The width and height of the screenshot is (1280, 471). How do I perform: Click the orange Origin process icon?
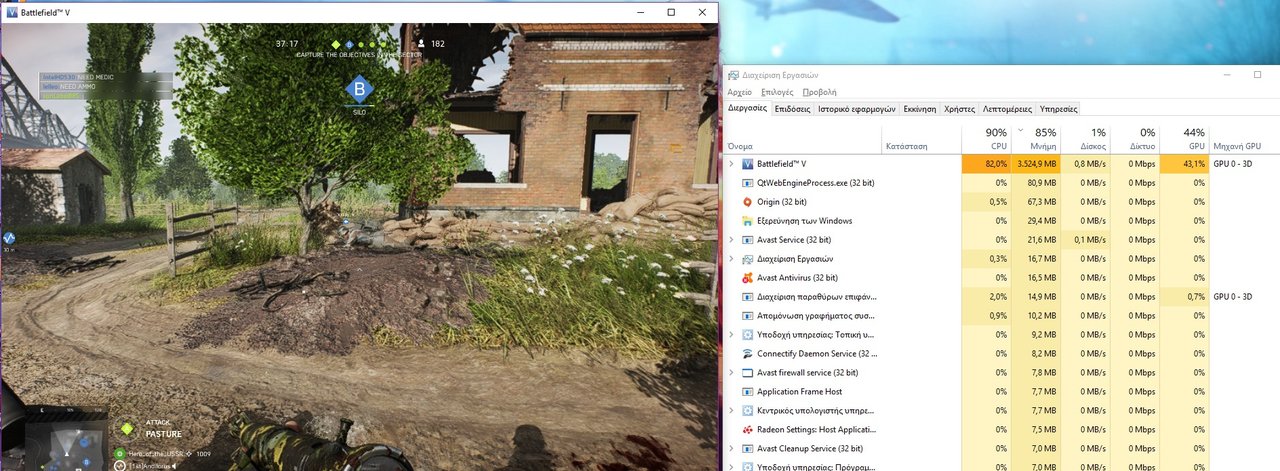pyautogui.click(x=747, y=202)
